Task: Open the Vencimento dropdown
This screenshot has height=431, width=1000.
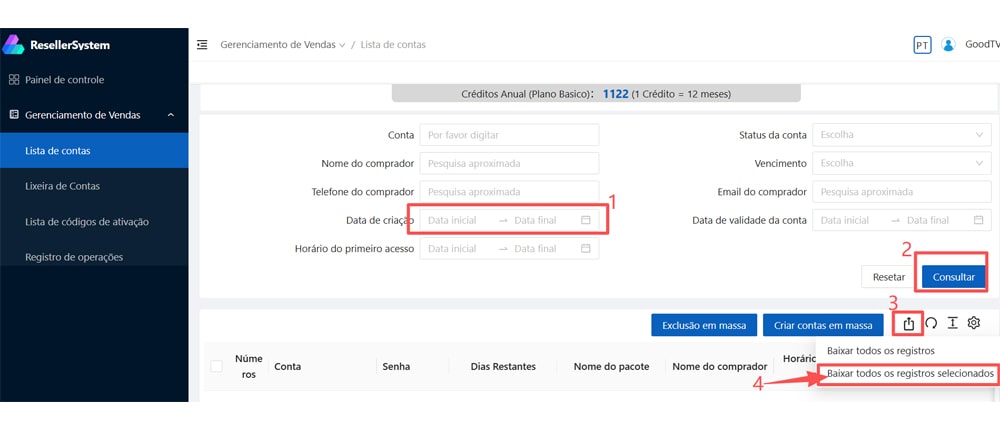Action: coord(902,163)
